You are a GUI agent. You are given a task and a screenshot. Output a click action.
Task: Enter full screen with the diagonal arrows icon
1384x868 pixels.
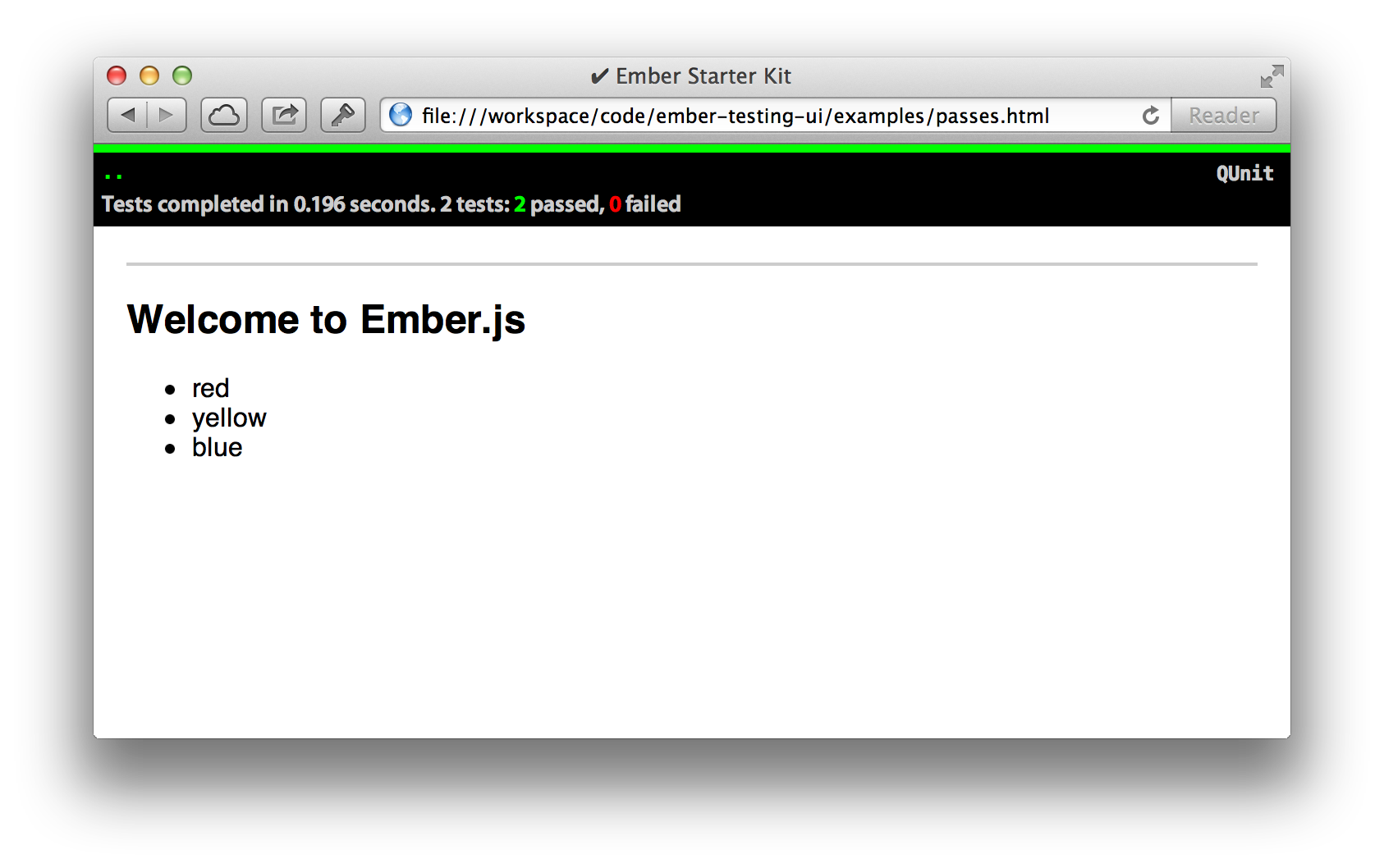pyautogui.click(x=1272, y=76)
